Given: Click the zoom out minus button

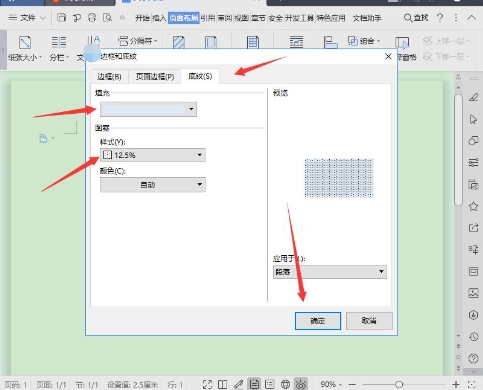Looking at the screenshot, I should pos(352,384).
